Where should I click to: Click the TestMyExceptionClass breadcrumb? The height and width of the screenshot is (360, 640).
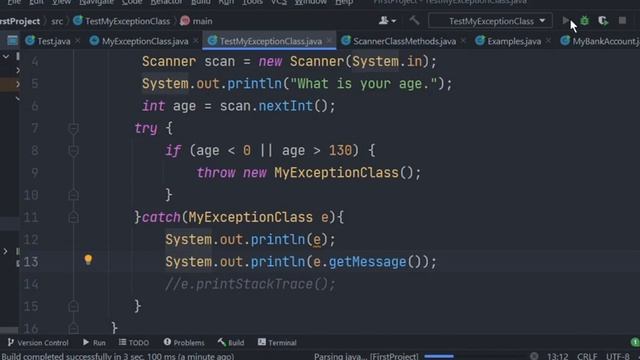point(122,21)
